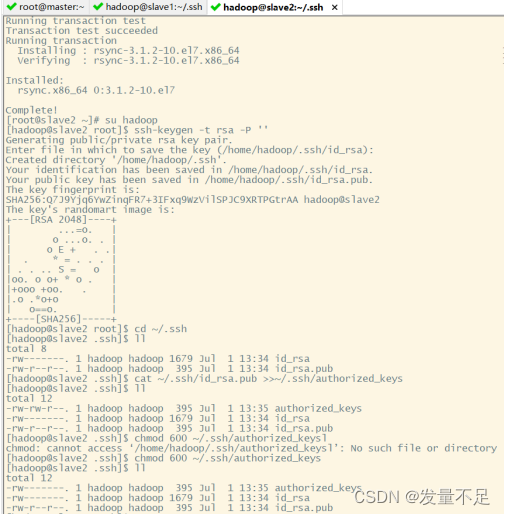Click the SHA256 fingerprint line

point(193,200)
